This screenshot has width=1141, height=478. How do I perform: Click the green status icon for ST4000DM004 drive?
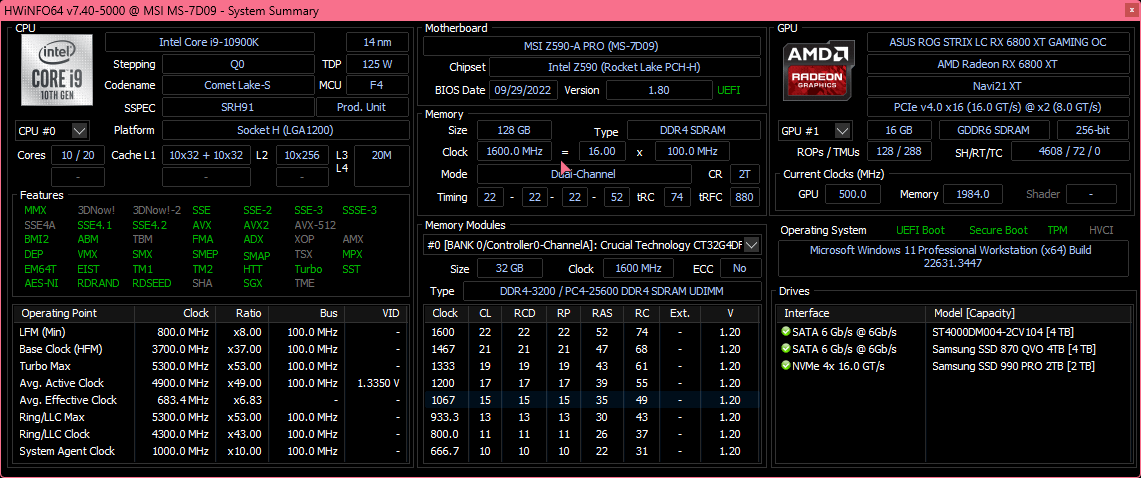[x=786, y=332]
